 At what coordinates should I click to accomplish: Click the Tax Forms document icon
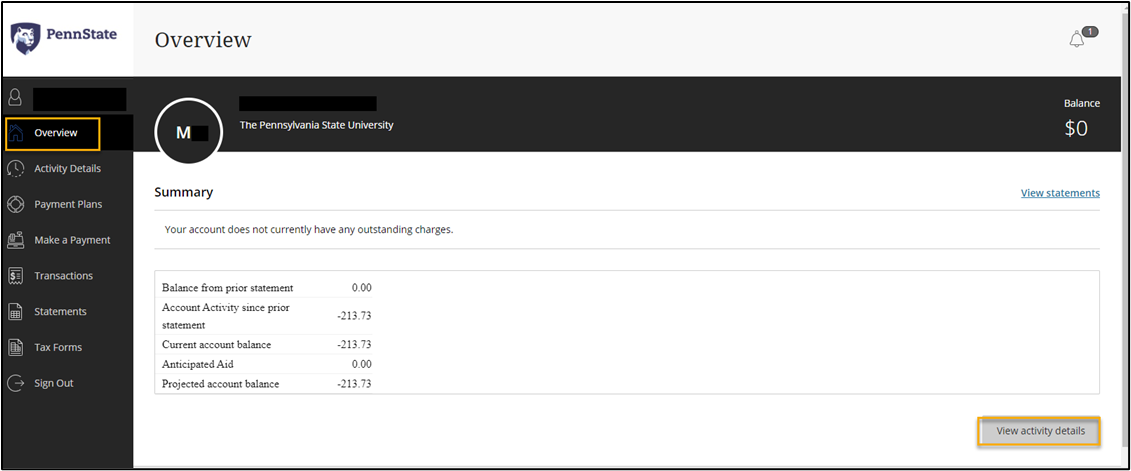(16, 348)
